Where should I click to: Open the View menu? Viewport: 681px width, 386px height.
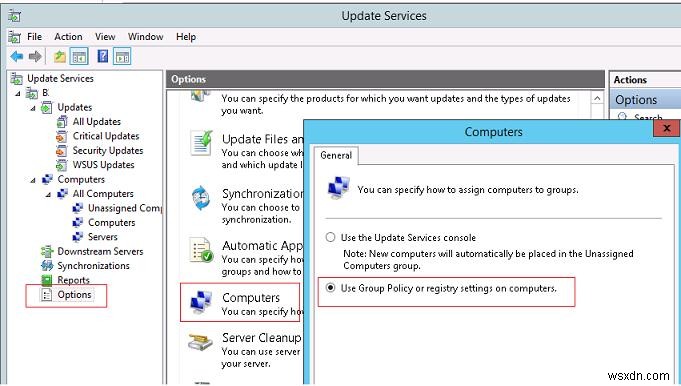(105, 37)
